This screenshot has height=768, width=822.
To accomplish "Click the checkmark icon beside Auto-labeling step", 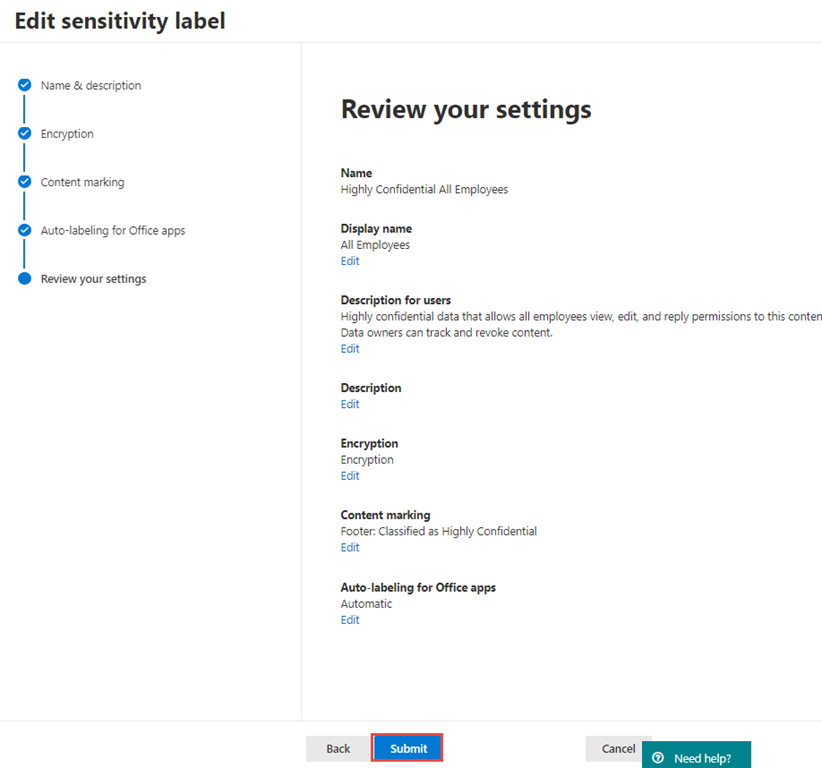I will 25,230.
